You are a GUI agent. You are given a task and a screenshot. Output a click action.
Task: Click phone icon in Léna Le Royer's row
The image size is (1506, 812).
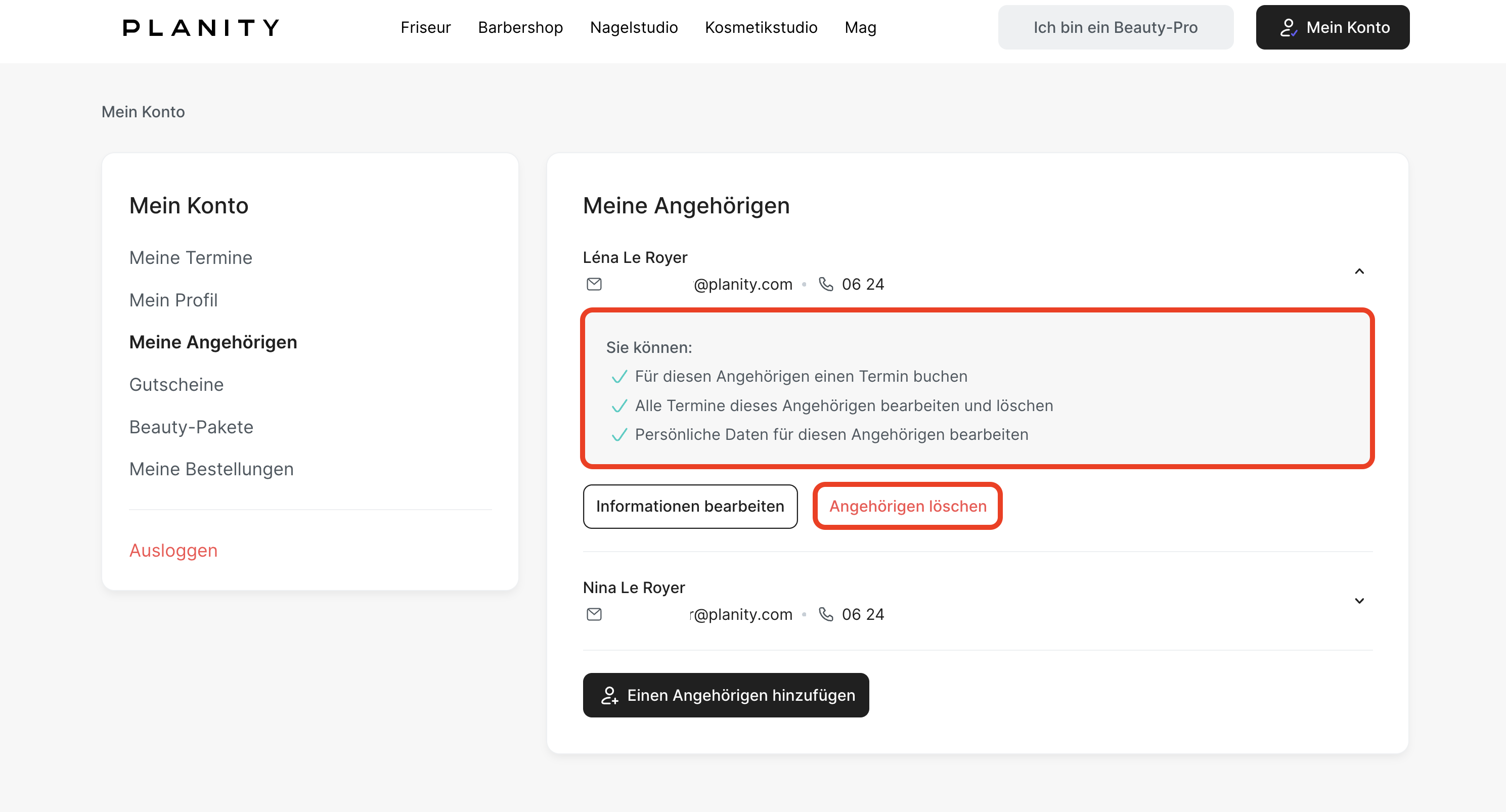click(x=825, y=284)
